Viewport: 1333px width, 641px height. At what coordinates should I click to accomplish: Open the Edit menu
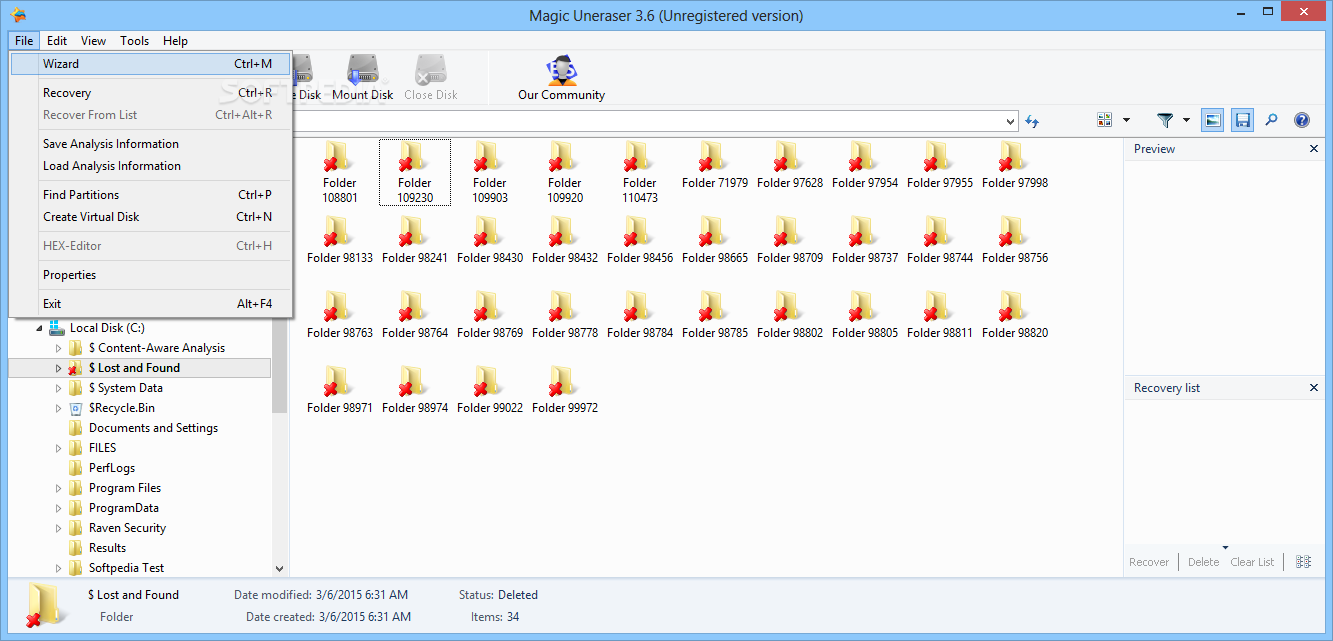pyautogui.click(x=57, y=41)
